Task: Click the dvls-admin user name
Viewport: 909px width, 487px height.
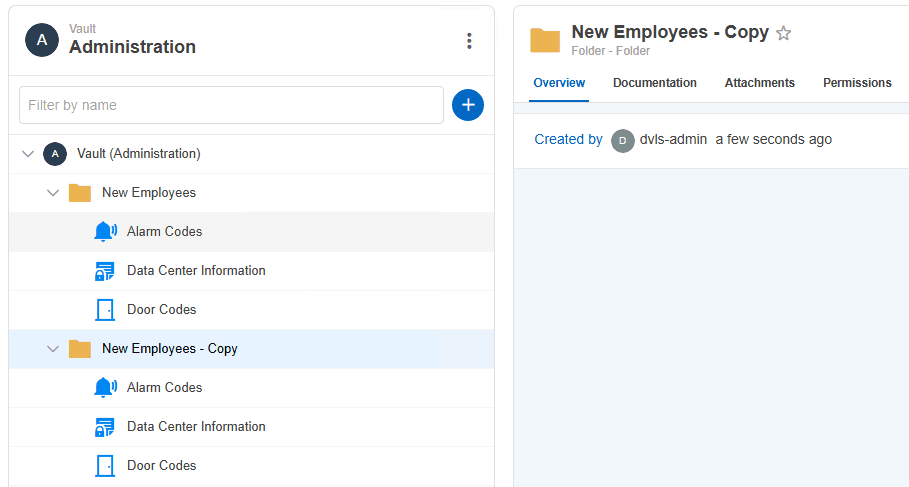Action: pyautogui.click(x=675, y=140)
